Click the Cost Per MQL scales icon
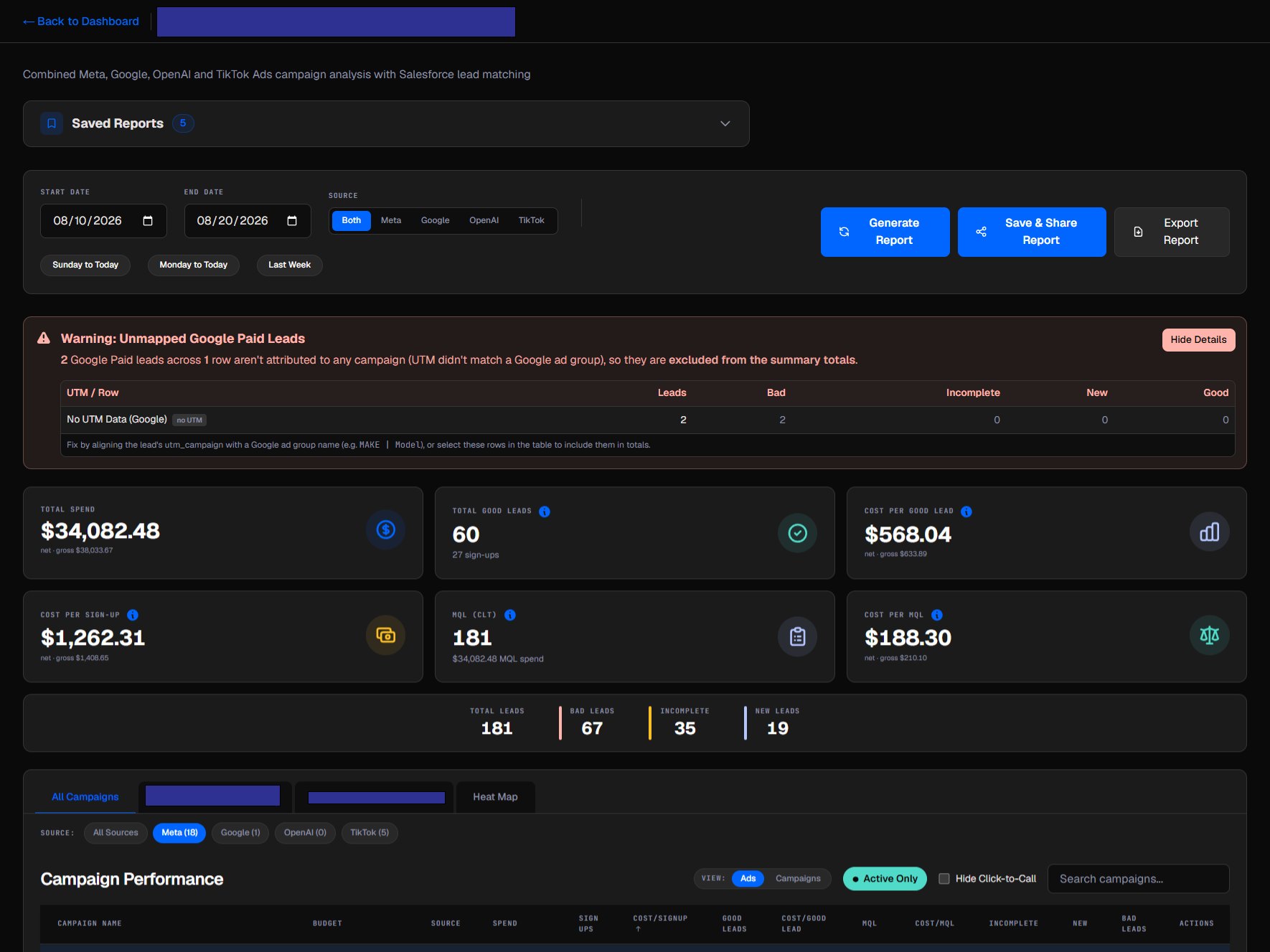Image resolution: width=1270 pixels, height=952 pixels. coord(1210,636)
